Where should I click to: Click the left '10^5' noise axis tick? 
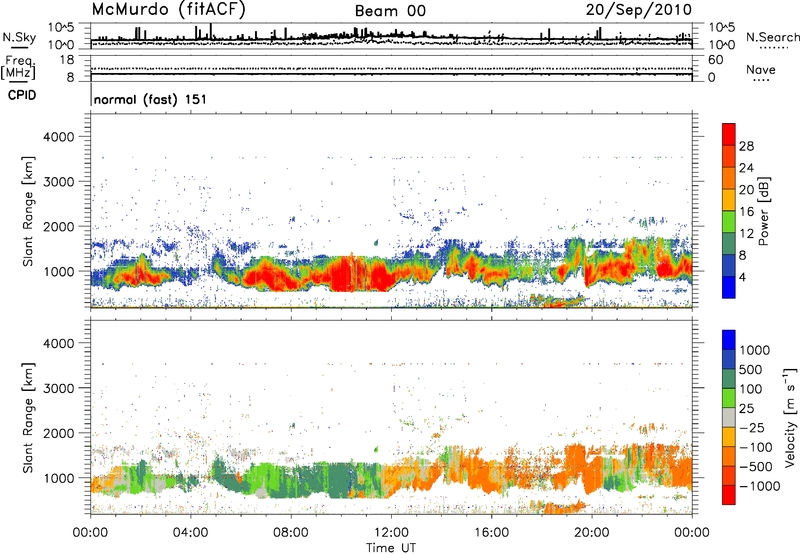[x=62, y=28]
